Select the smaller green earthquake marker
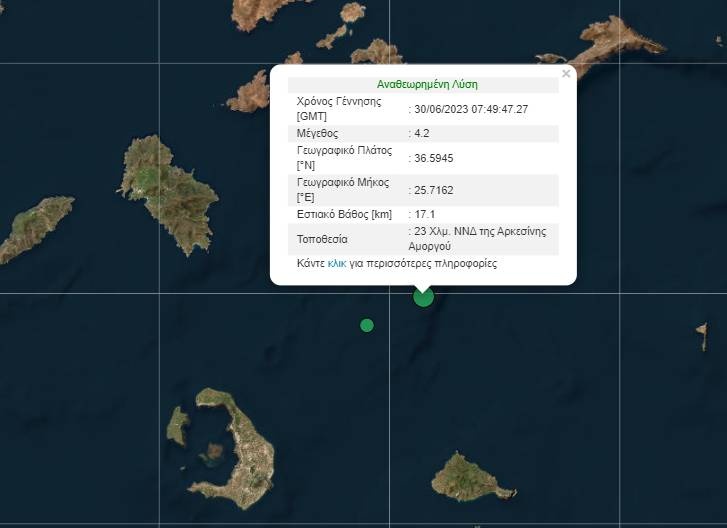 tap(367, 325)
